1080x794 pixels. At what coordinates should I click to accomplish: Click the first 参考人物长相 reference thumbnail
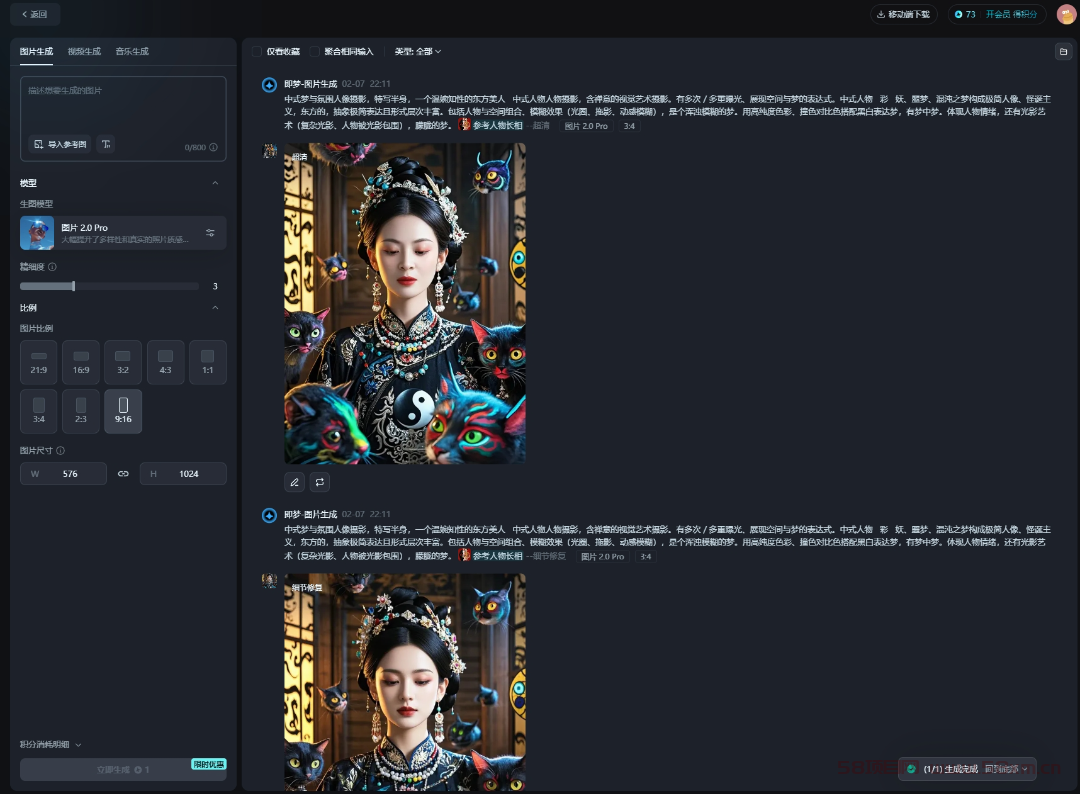coord(465,125)
